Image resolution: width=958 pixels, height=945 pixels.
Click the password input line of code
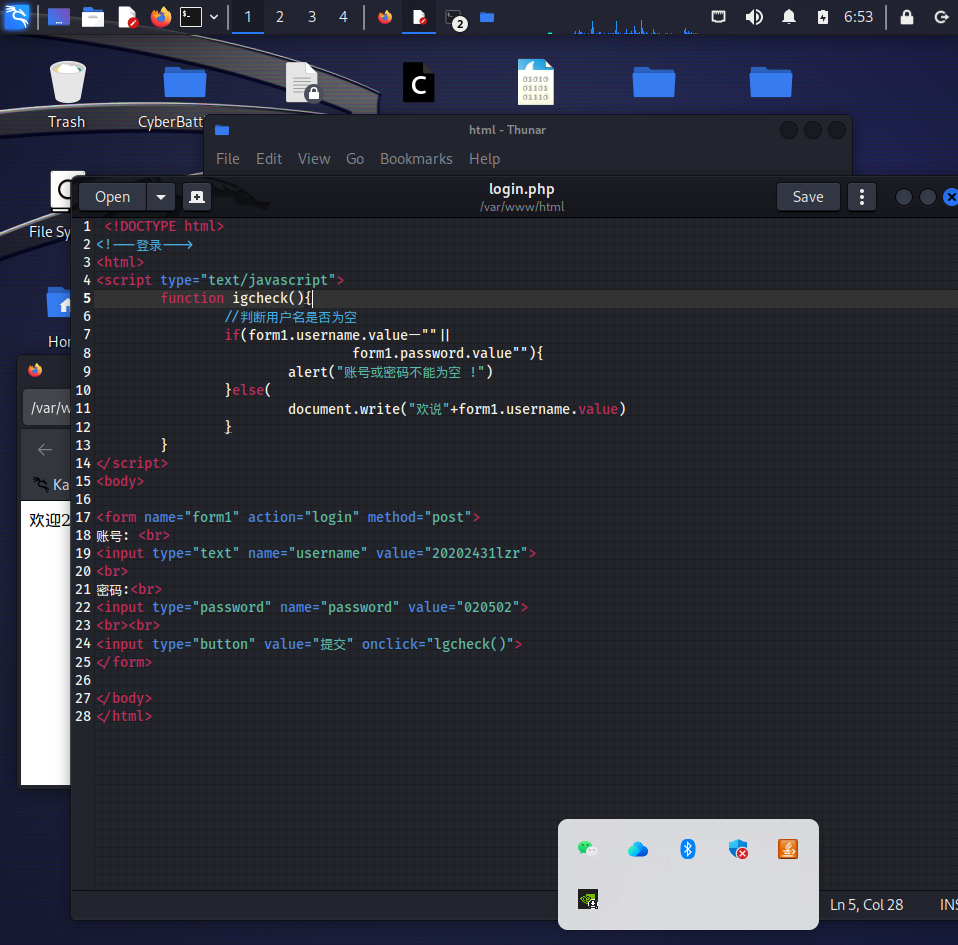(312, 607)
